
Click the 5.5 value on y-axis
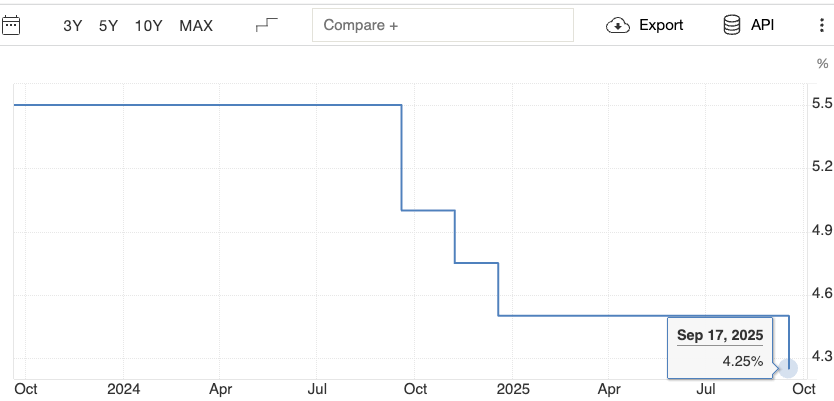[823, 104]
